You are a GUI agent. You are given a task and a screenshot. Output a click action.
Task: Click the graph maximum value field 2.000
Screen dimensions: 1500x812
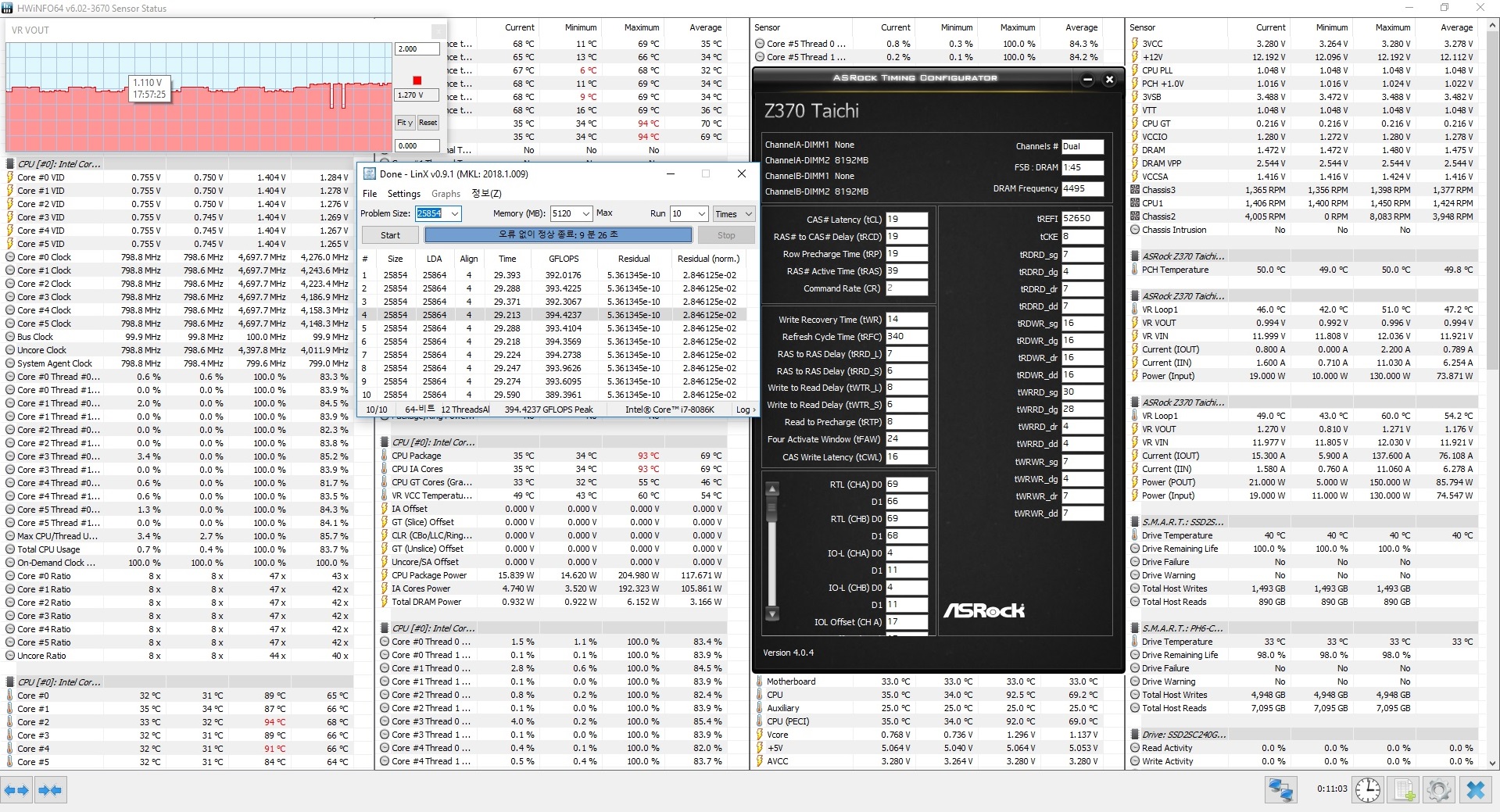pyautogui.click(x=417, y=48)
